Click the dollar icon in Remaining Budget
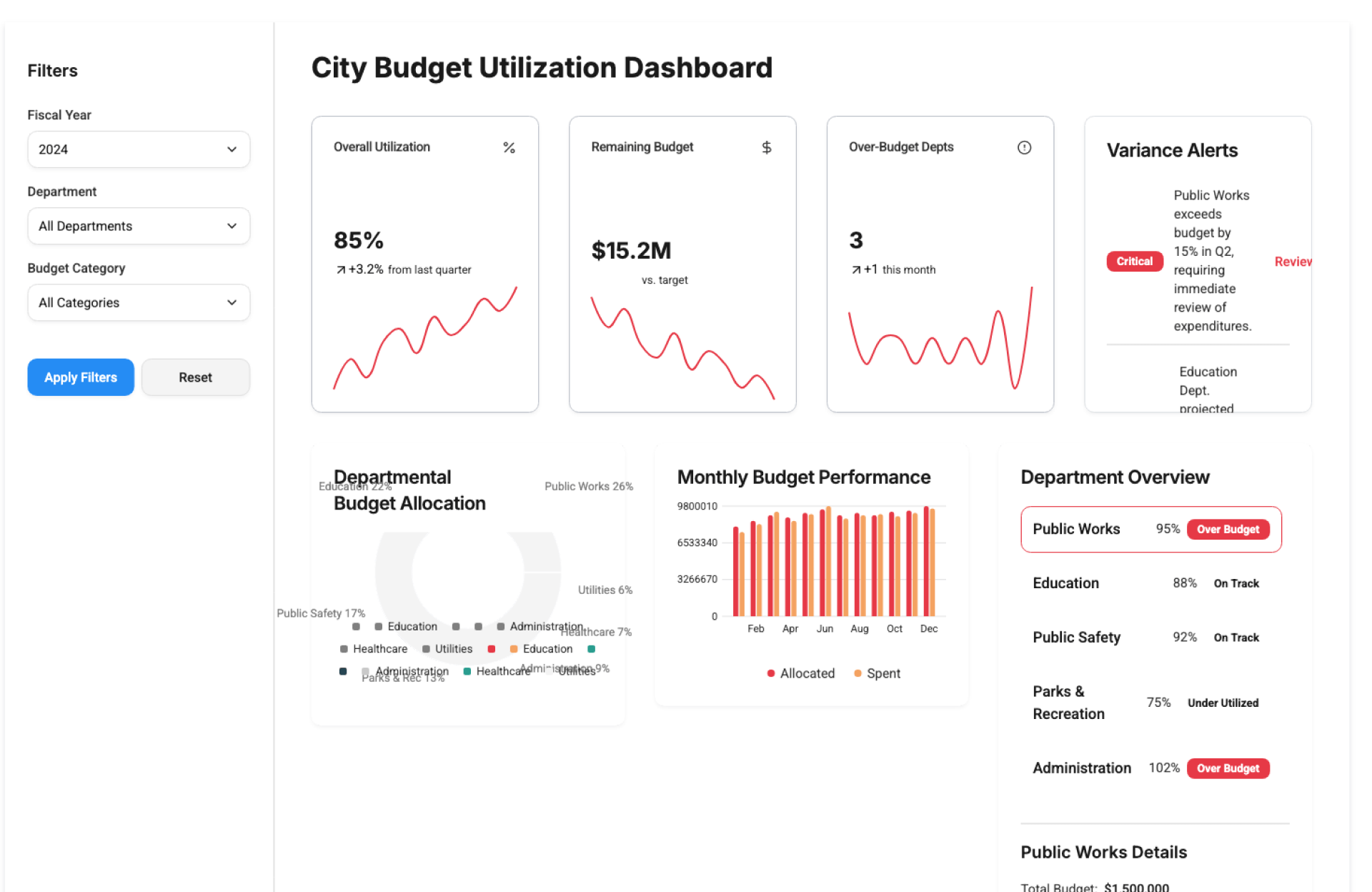The height and width of the screenshot is (892, 1372). [x=766, y=147]
